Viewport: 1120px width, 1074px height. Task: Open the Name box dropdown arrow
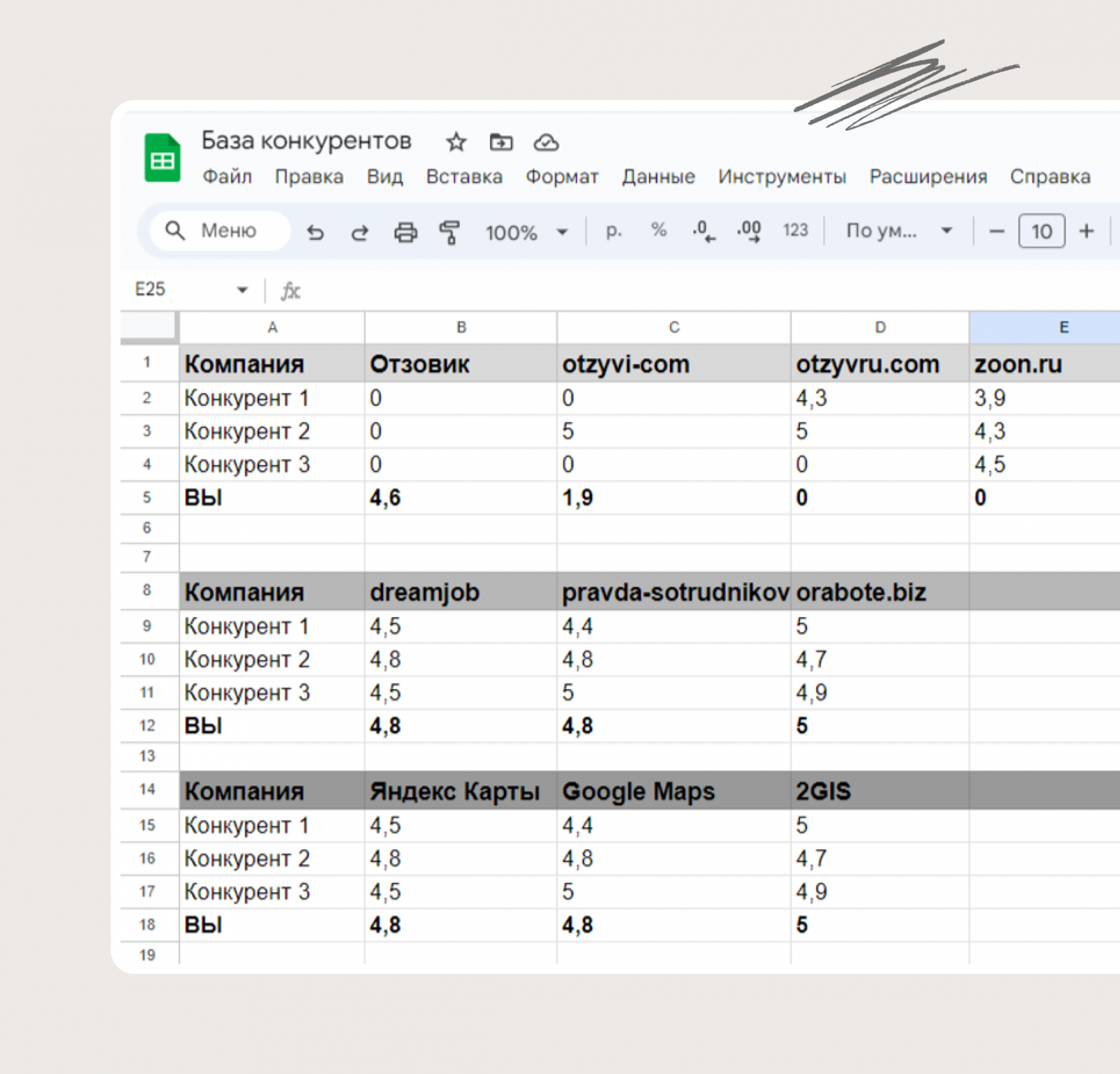tap(242, 290)
